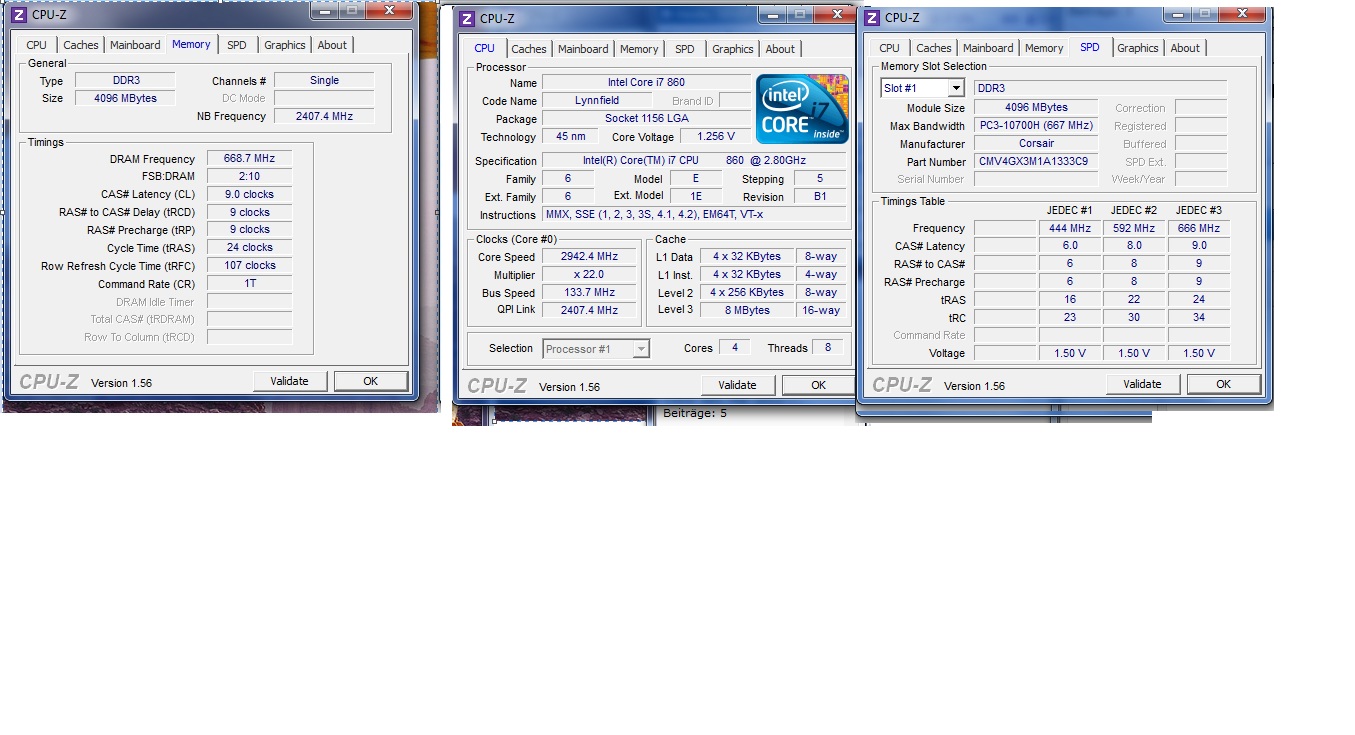Screen dimensions: 1355x735
Task: Click the Cores value 4
Action: coord(735,347)
